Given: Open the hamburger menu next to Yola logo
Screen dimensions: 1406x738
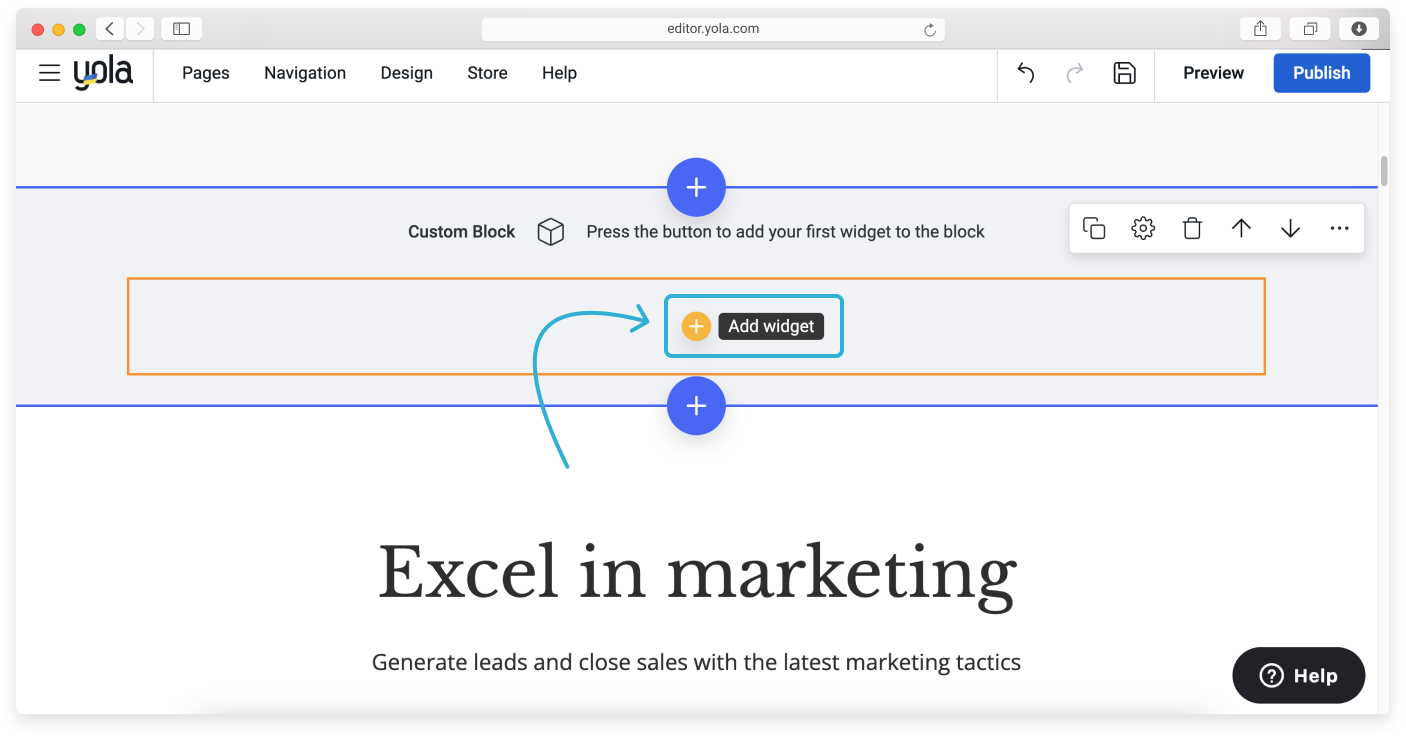Looking at the screenshot, I should [49, 73].
